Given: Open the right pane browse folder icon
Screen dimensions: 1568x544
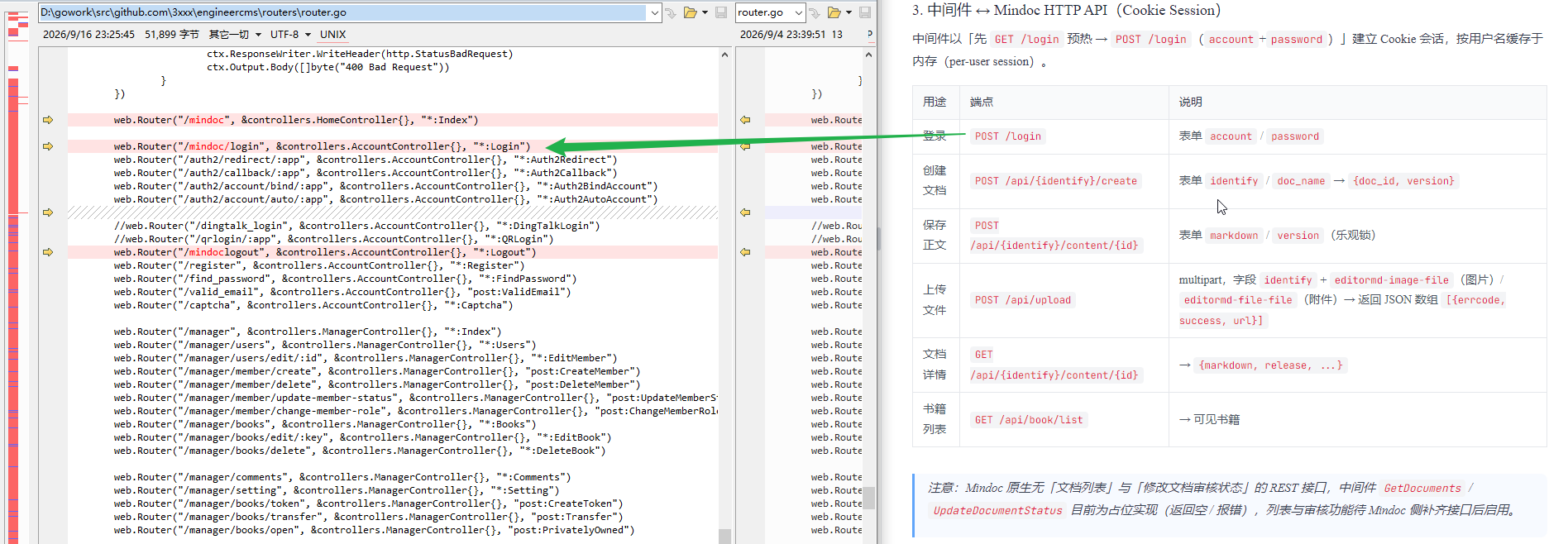Looking at the screenshot, I should [834, 12].
